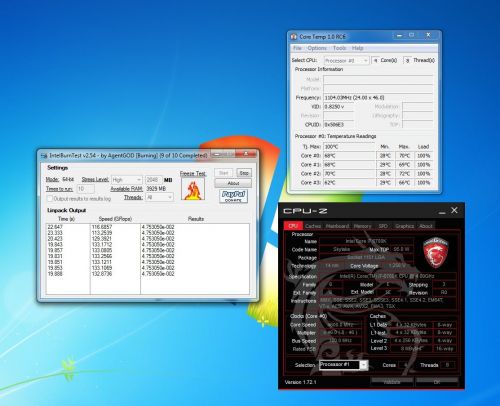Click the Times to run input field
The image size is (500, 406).
pyautogui.click(x=86, y=189)
